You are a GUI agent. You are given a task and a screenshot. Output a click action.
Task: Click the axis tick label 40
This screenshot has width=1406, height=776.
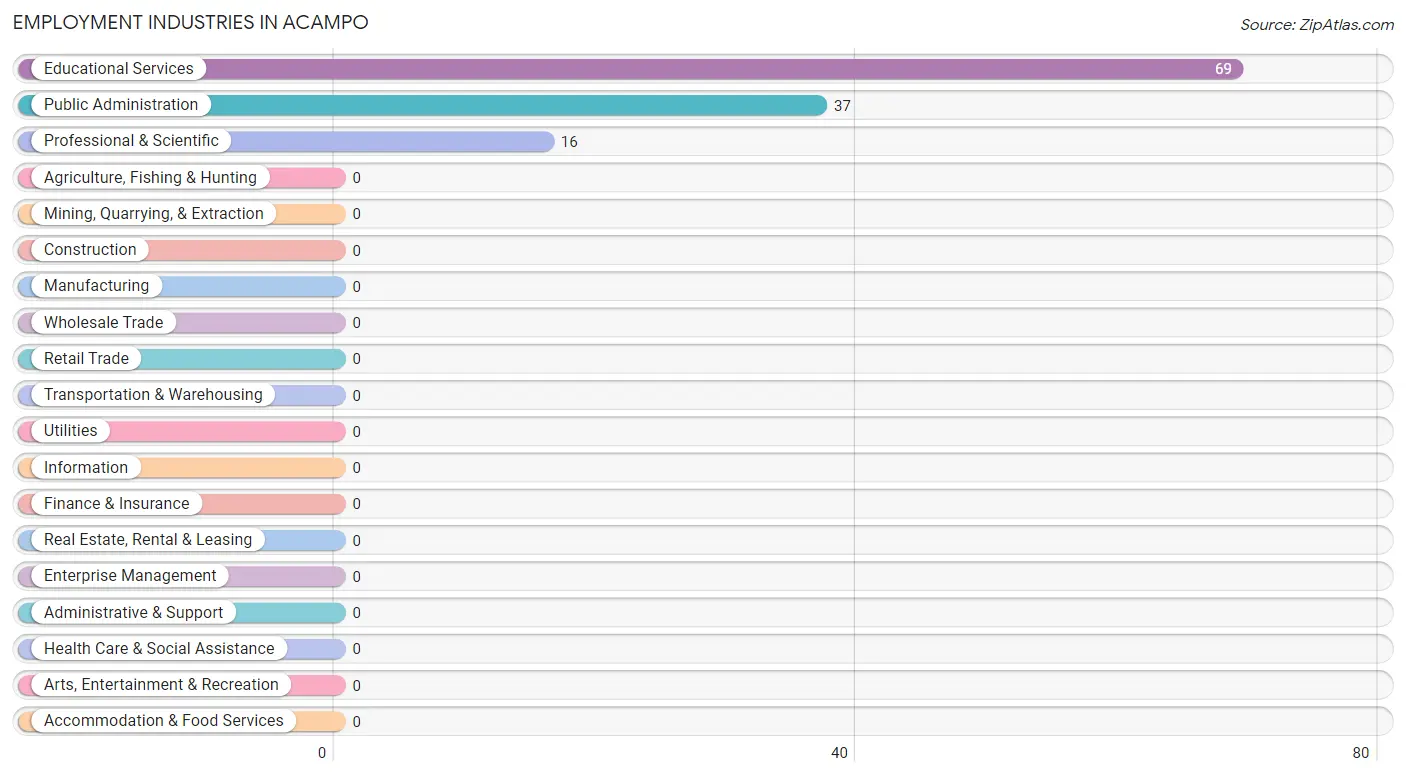pos(839,753)
